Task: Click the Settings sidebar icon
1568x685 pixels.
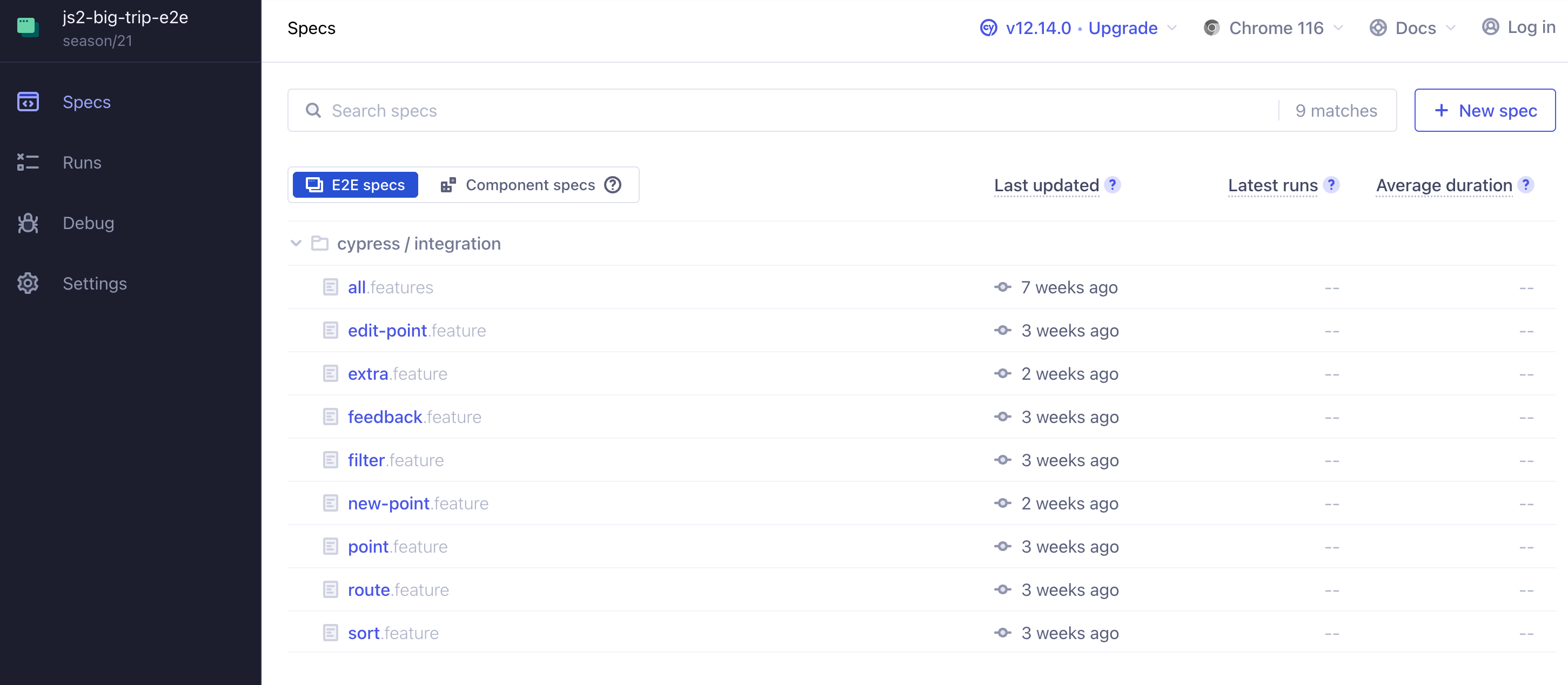Action: coord(29,283)
